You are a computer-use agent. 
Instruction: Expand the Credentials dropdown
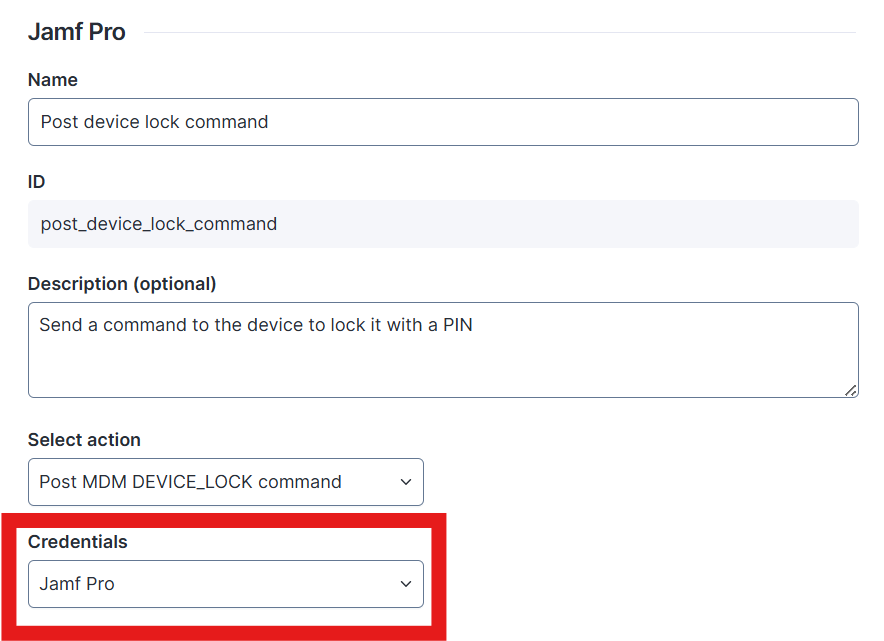225,584
